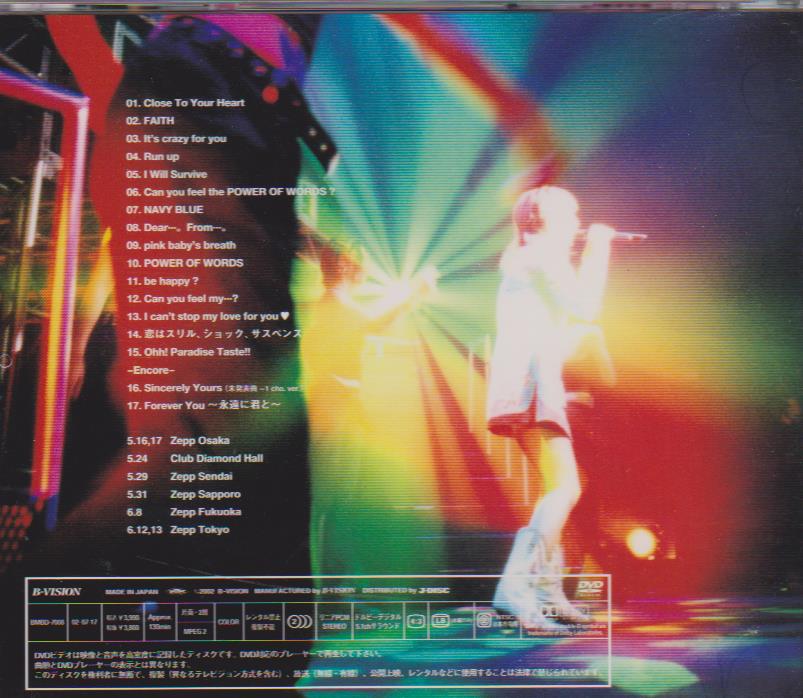Click the 'MADE IN JAPAN' text
The height and width of the screenshot is (698, 803).
132,591
